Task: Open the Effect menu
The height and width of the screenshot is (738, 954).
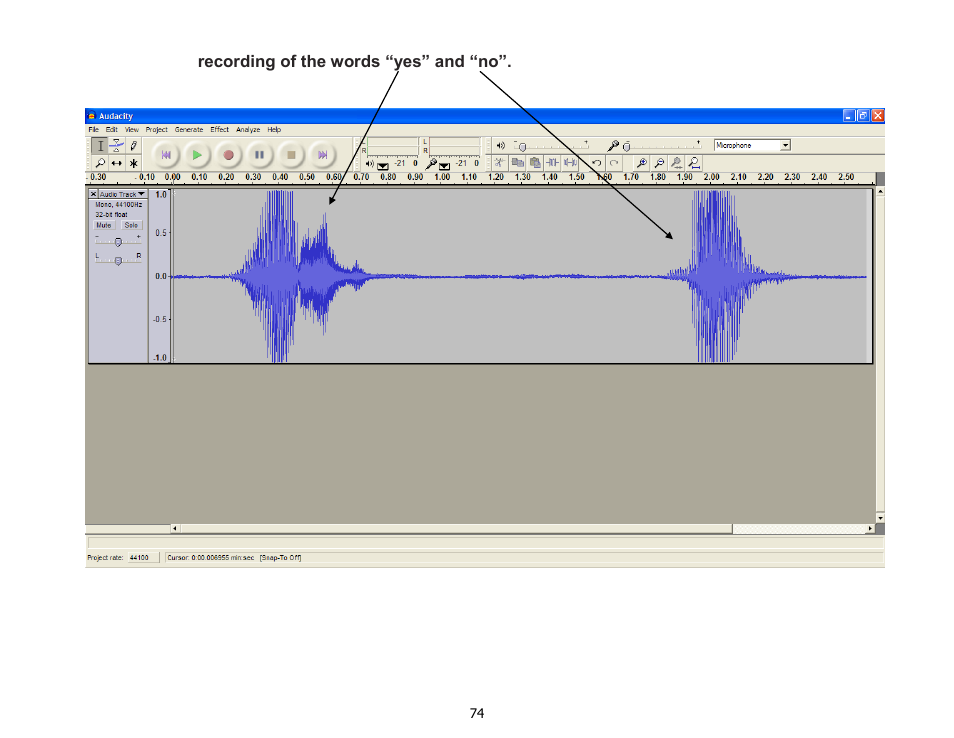Action: click(x=220, y=130)
